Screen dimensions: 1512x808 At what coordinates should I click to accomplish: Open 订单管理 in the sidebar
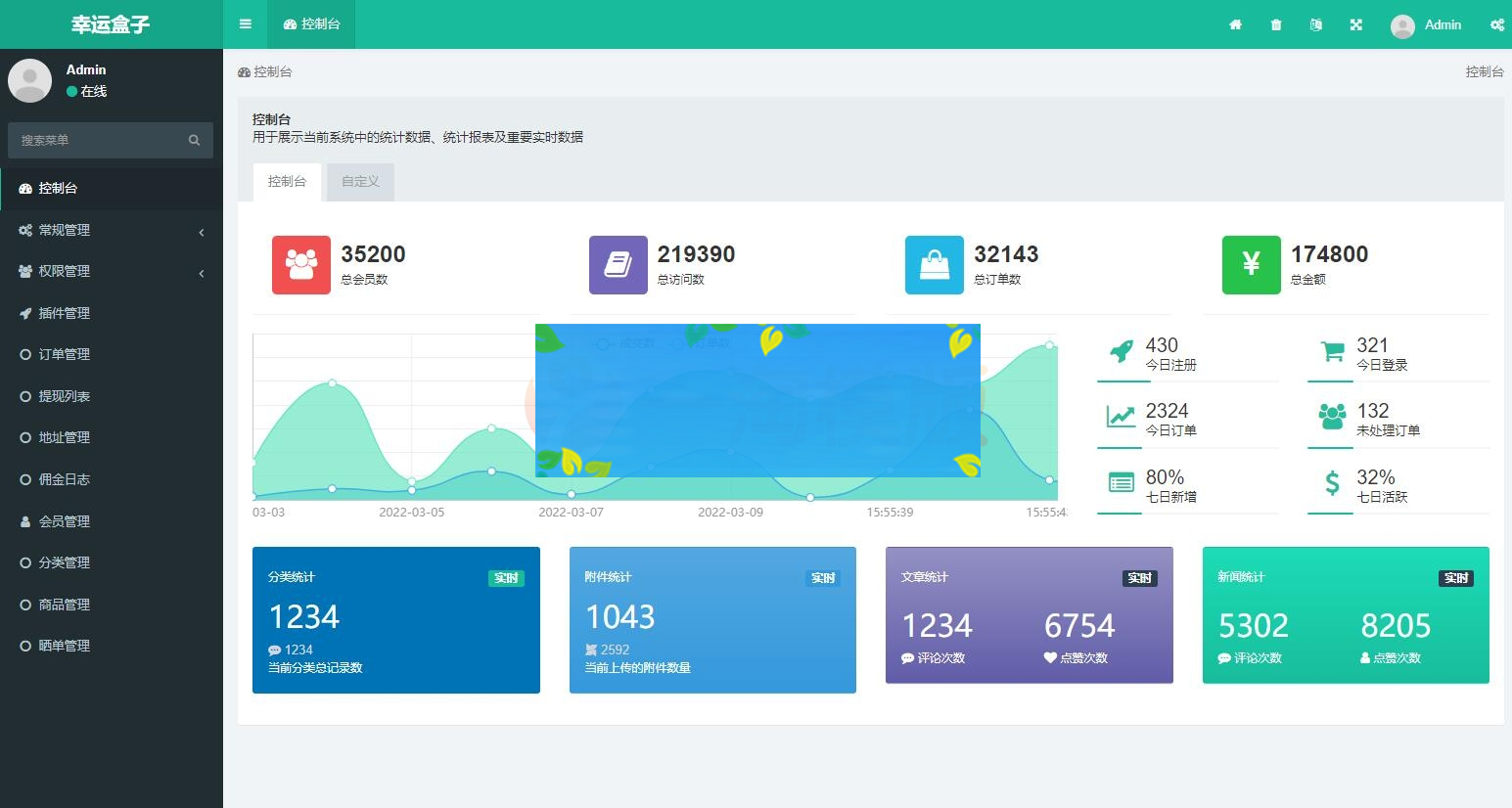point(65,355)
